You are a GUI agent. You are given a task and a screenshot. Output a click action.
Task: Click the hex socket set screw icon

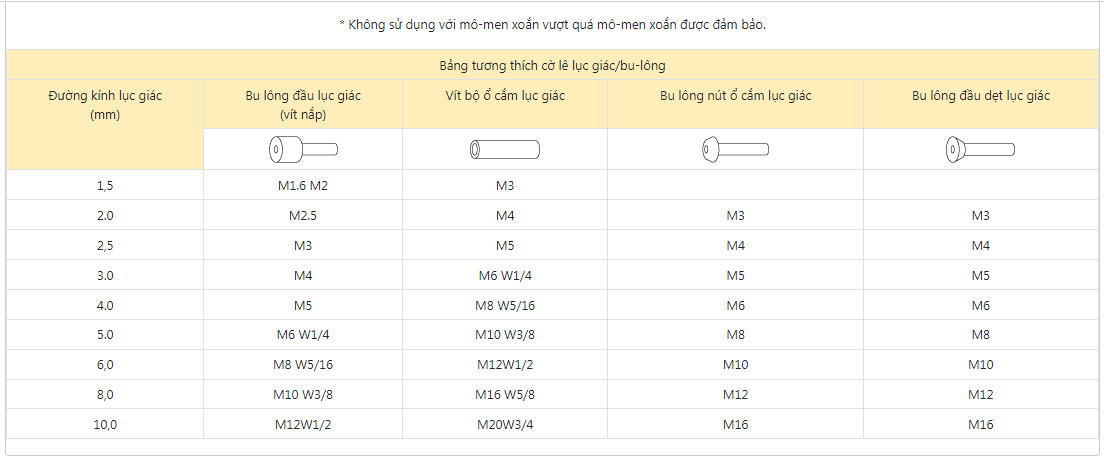504,150
